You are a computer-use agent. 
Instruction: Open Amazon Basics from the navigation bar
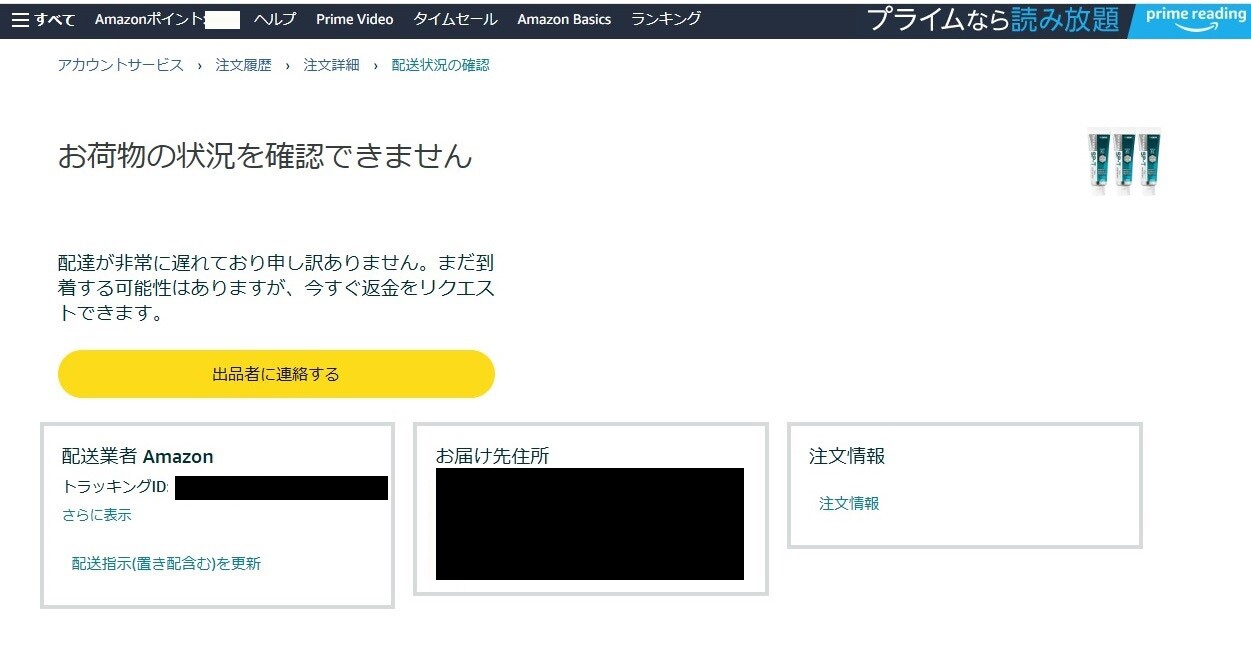[x=564, y=19]
